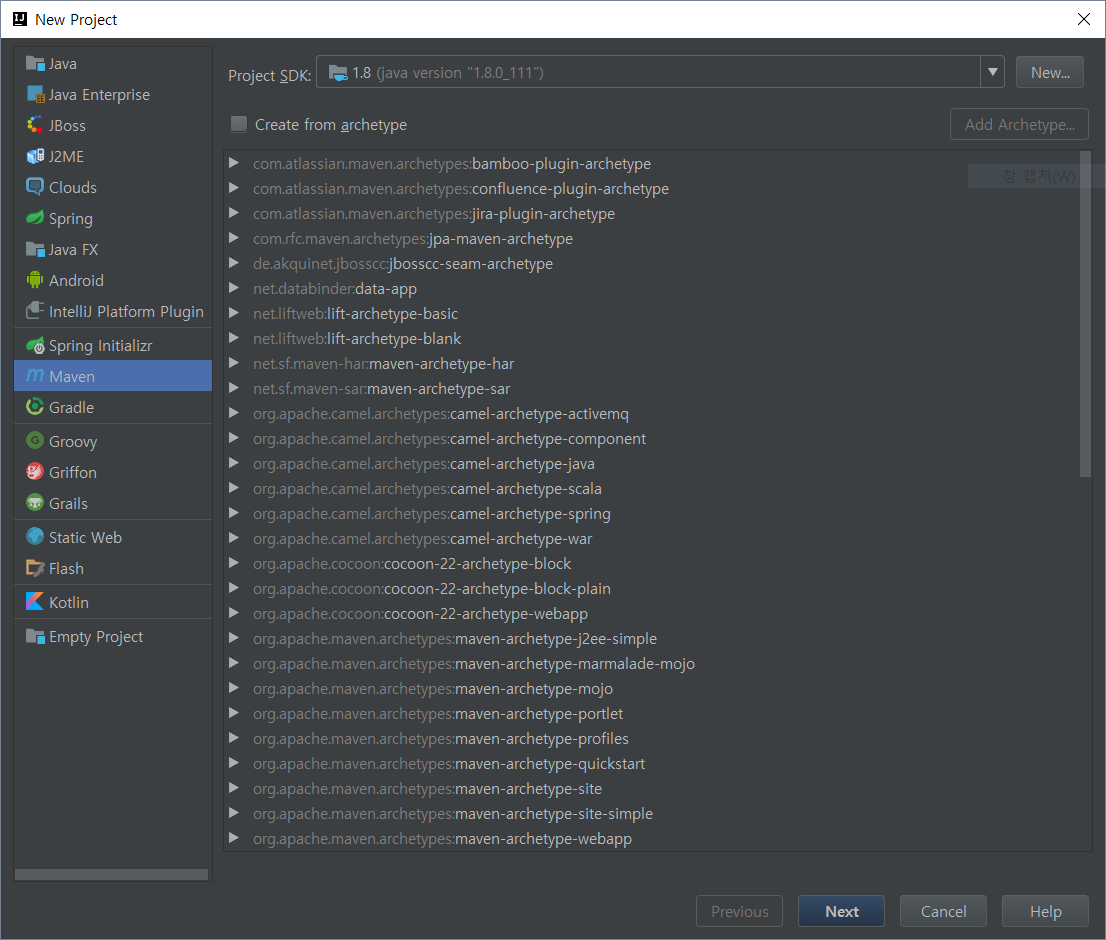
Task: Click the Empty Project folder icon
Action: [x=35, y=636]
